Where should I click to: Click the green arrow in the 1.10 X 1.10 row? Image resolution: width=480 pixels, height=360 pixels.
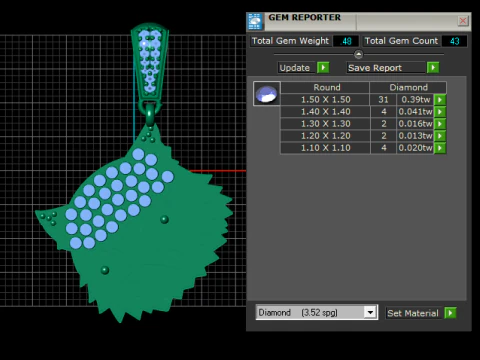point(440,148)
